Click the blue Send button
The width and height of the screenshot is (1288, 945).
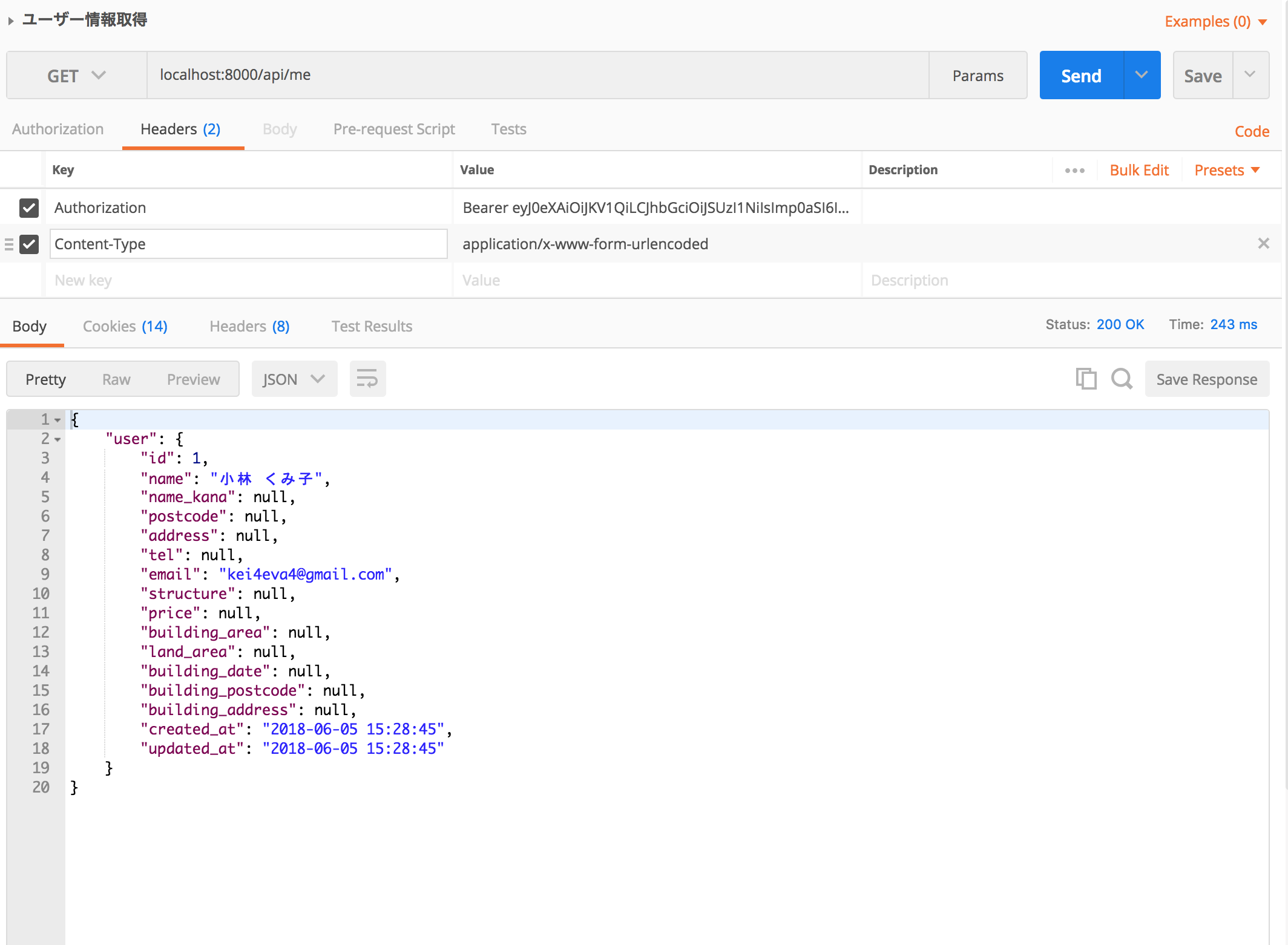click(1081, 75)
